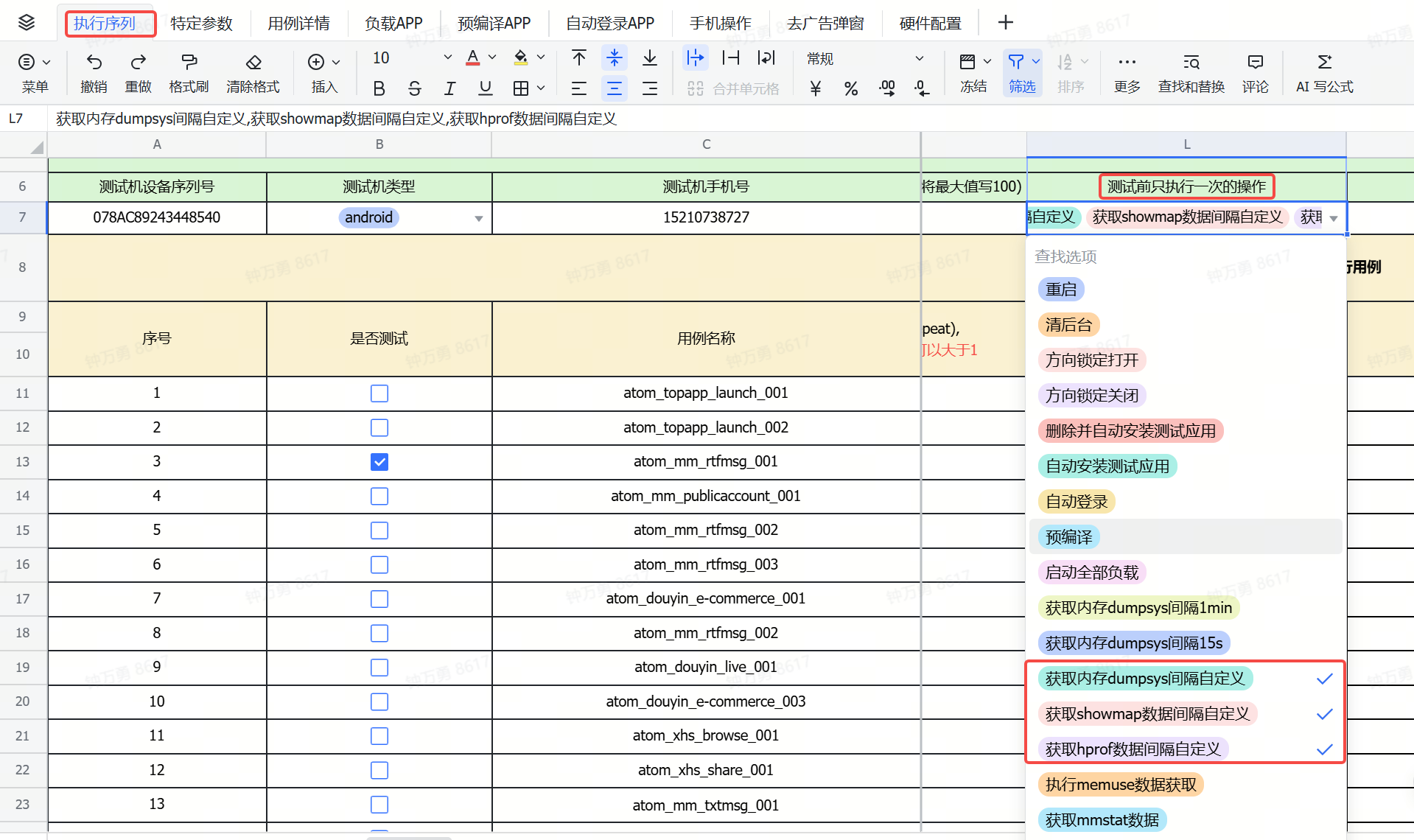Screen dimensions: 1414x840
Task: Check box for atom_mm_publicaccount_001
Action: [379, 496]
